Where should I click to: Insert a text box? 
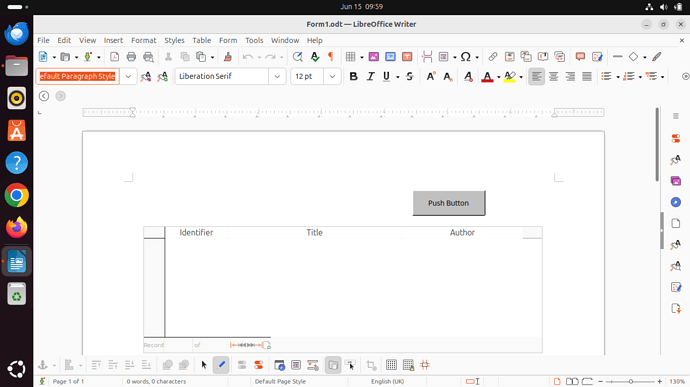click(407, 57)
